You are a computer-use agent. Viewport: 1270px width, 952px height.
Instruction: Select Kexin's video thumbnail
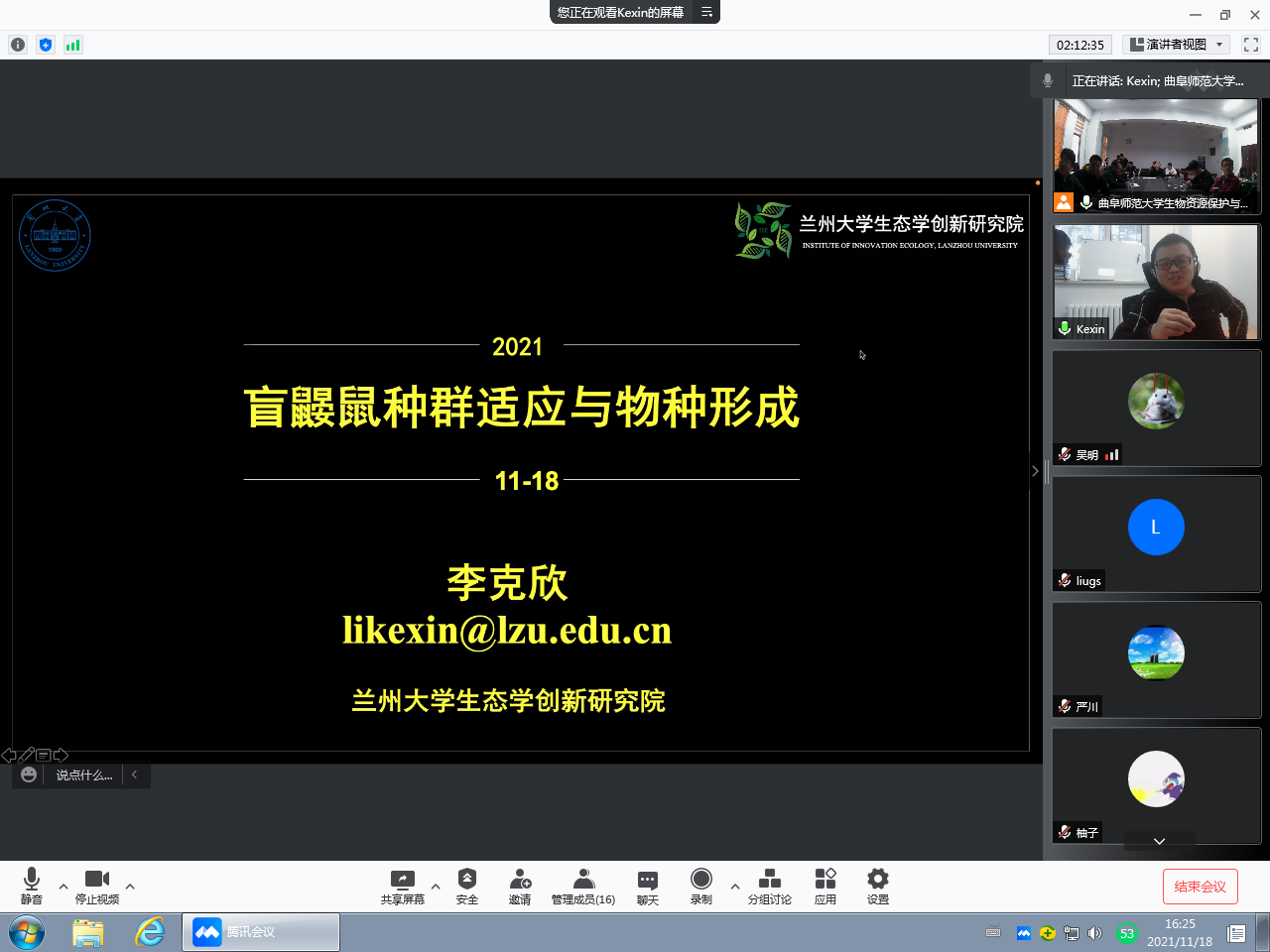1156,283
